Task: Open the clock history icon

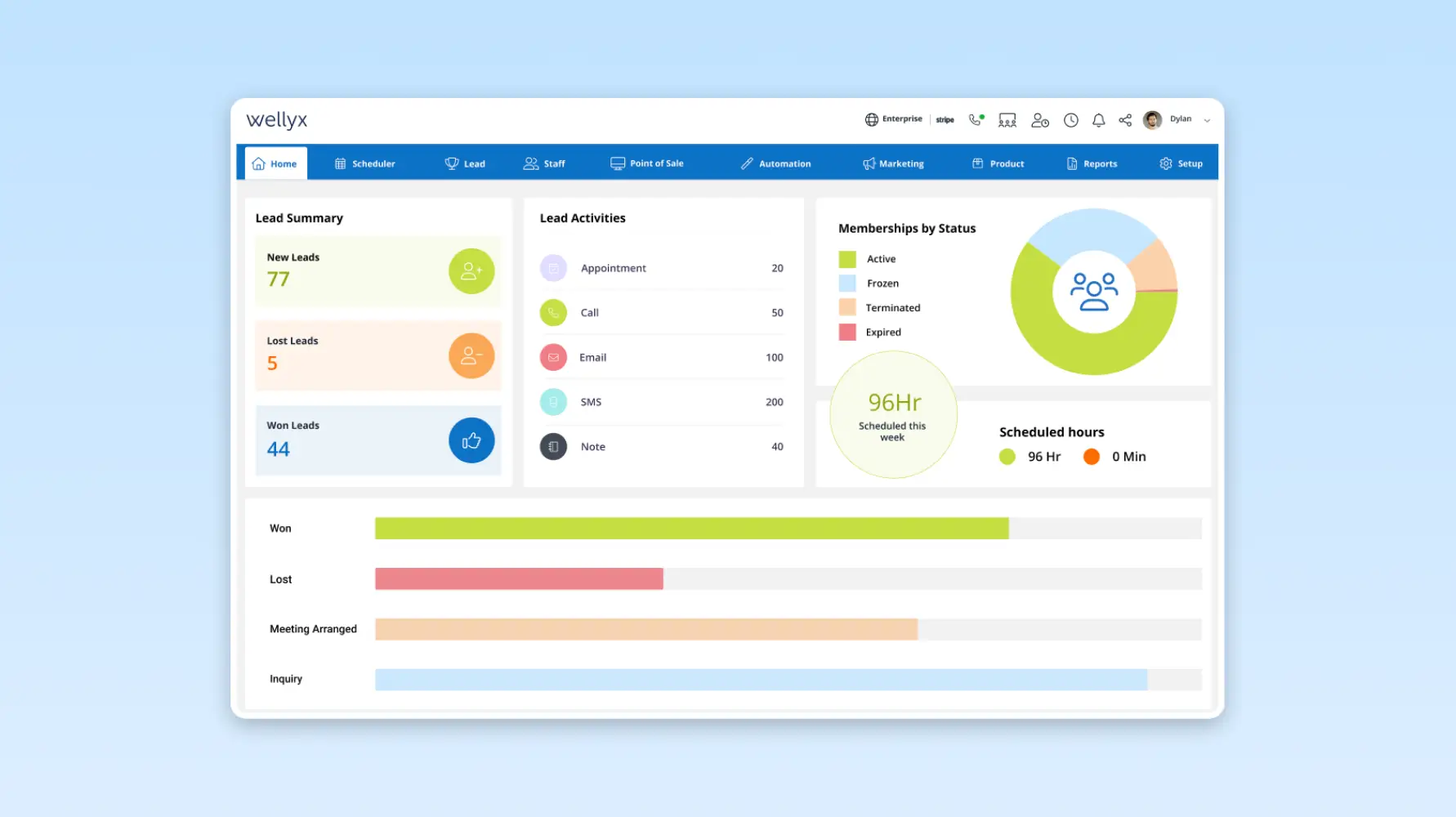Action: (x=1071, y=120)
